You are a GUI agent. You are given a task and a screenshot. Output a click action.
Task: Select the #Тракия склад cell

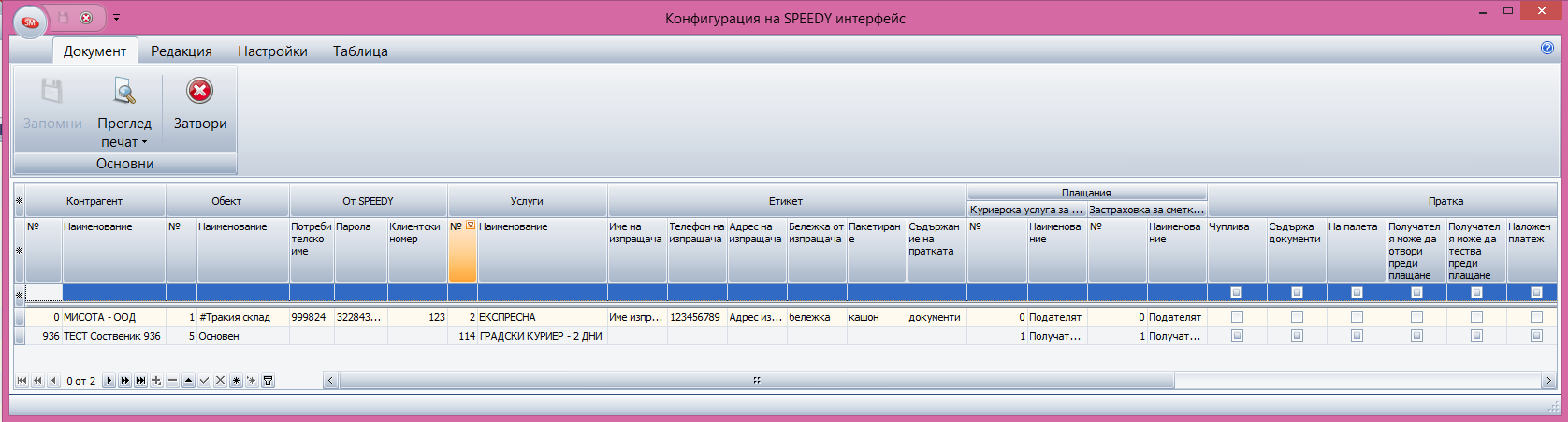[x=242, y=317]
